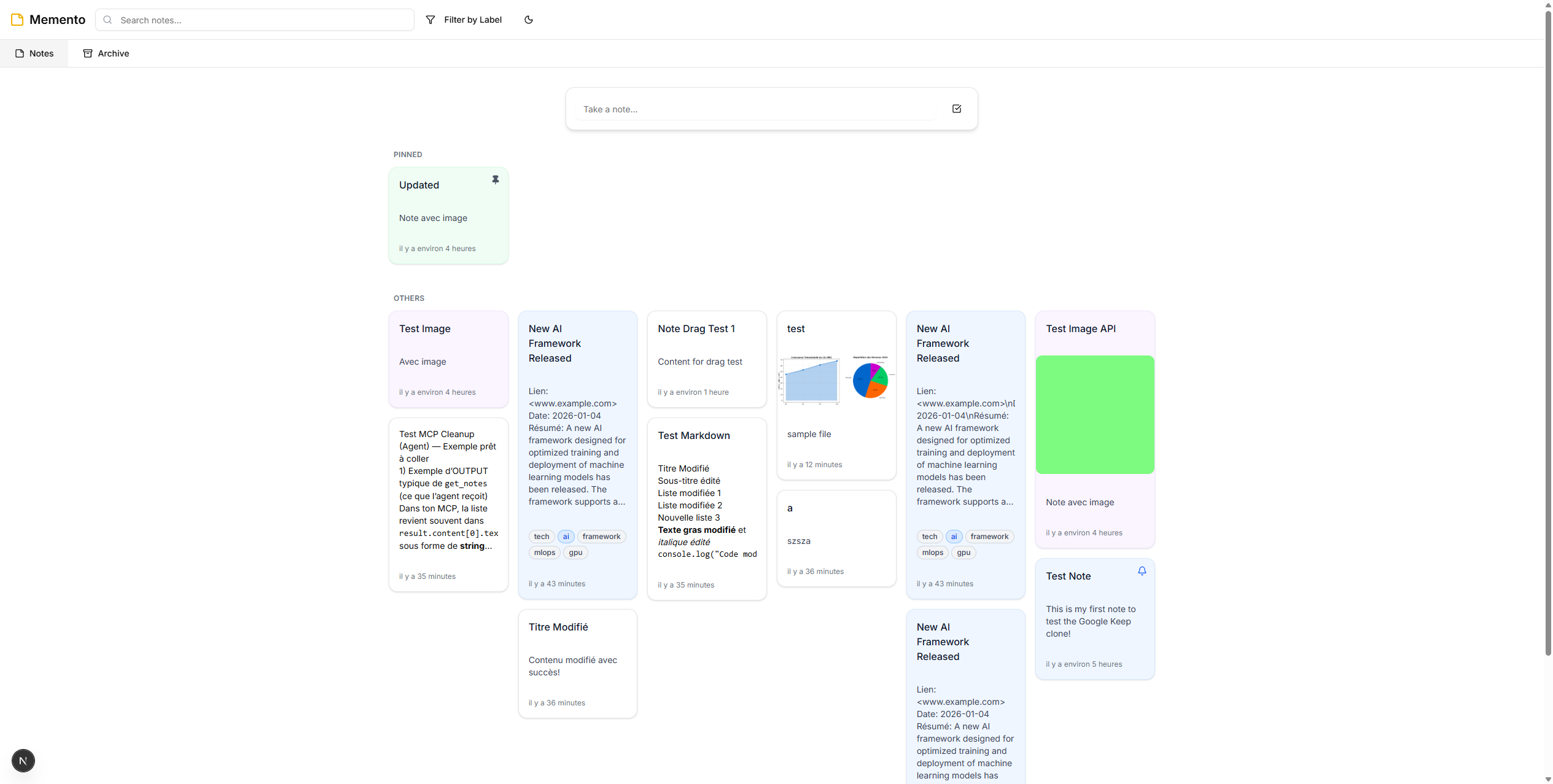
Task: Click the reminder bell on Test Note
Action: 1142,571
